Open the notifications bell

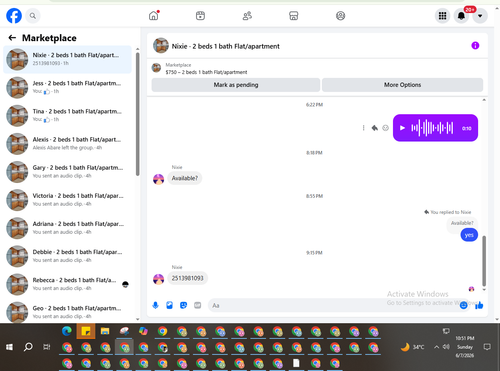point(461,16)
